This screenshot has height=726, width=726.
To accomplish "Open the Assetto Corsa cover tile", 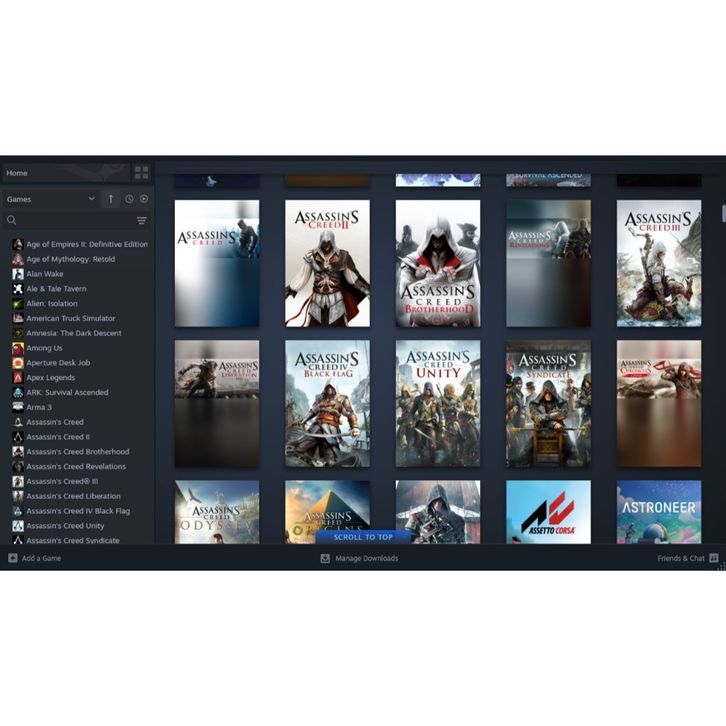I will 548,512.
